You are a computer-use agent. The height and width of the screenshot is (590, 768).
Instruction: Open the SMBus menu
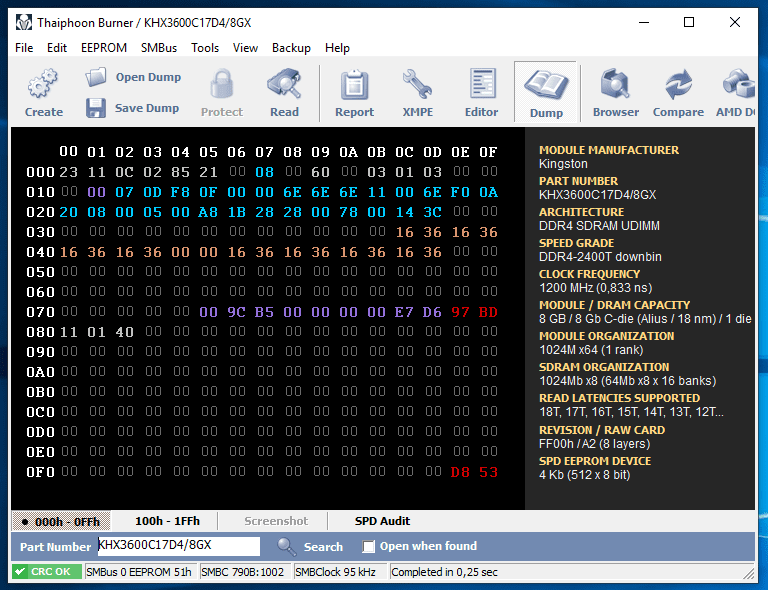[159, 48]
